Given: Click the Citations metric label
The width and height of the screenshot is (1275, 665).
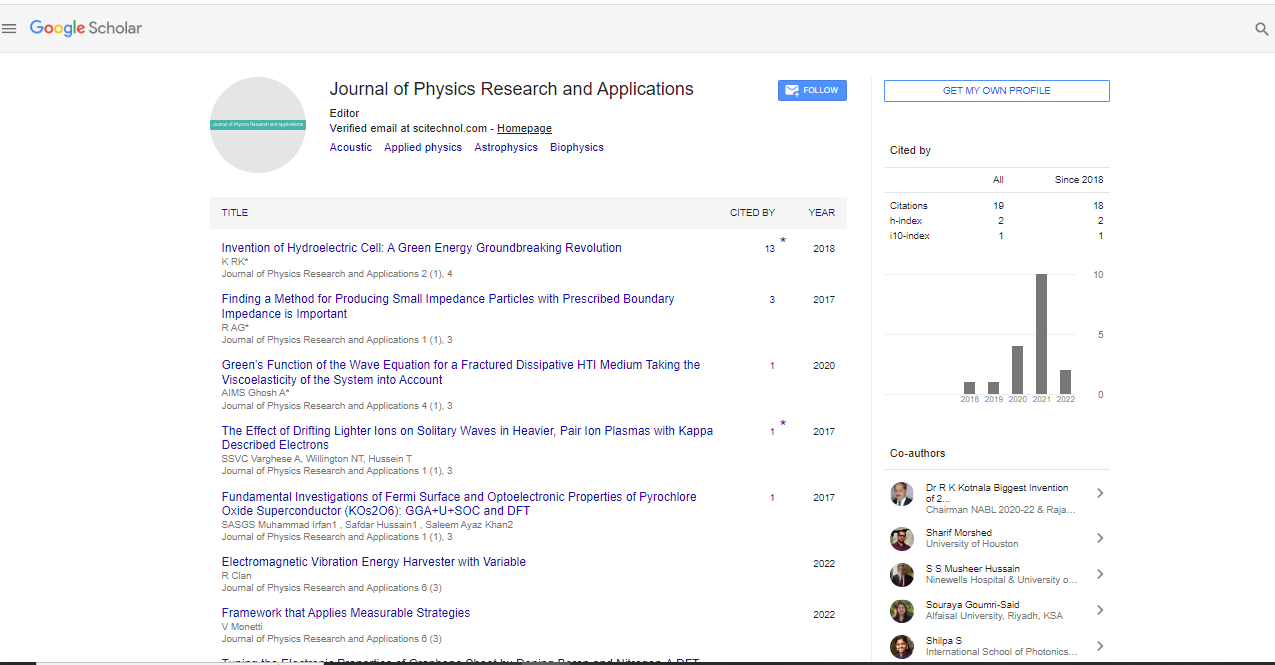Looking at the screenshot, I should (909, 206).
